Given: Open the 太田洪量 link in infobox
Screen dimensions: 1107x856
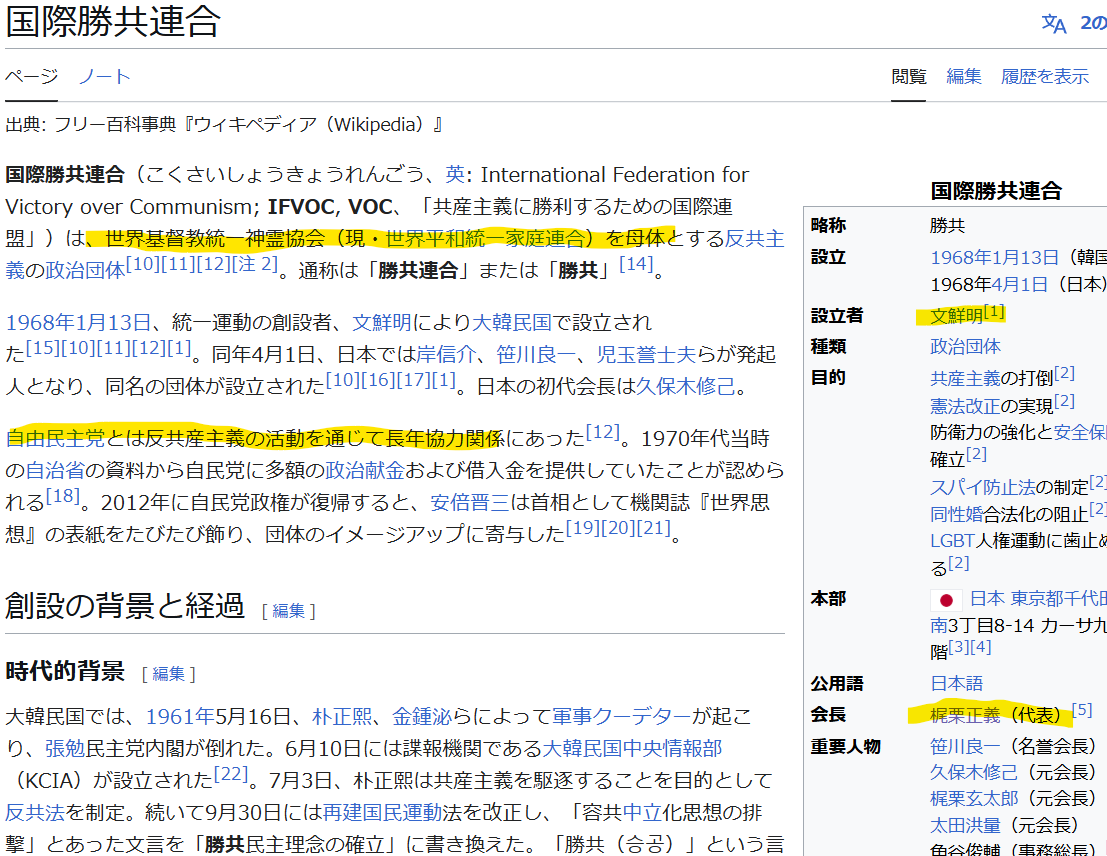Looking at the screenshot, I should click(965, 825).
